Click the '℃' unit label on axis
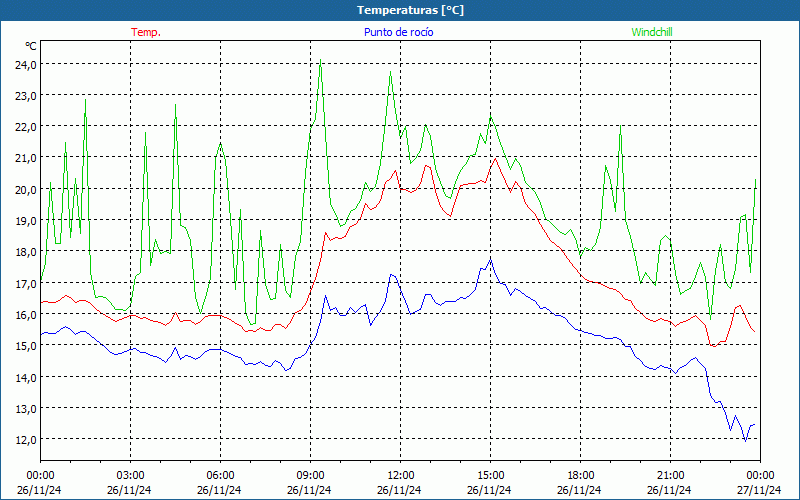Screen dimensions: 800x500 pos(31,46)
